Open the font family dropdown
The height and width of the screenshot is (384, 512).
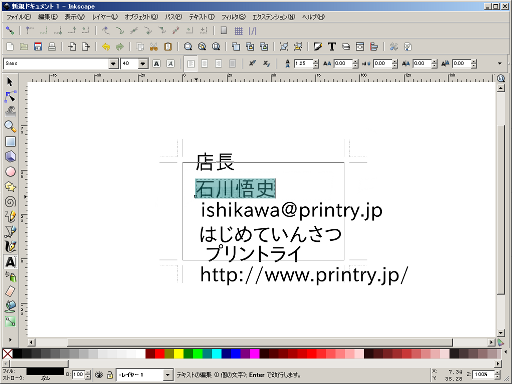[x=113, y=63]
